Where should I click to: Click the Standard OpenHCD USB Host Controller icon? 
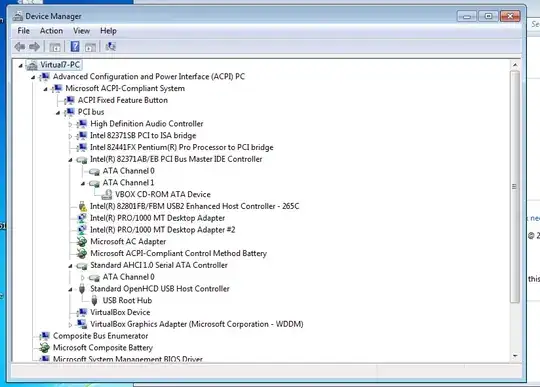[82, 289]
